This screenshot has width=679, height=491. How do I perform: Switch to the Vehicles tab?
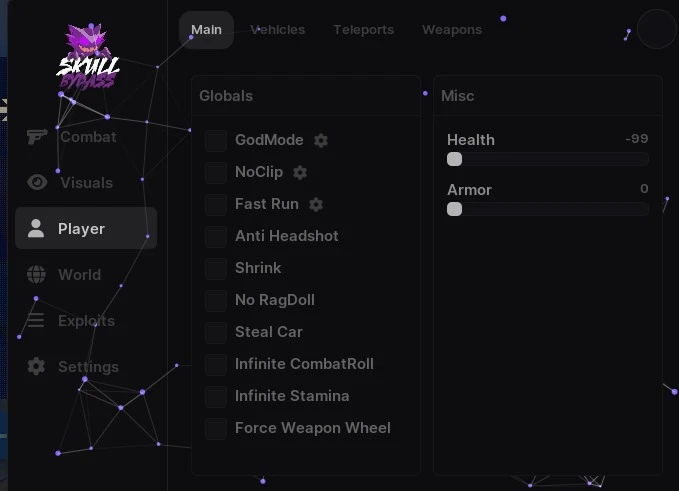click(277, 30)
